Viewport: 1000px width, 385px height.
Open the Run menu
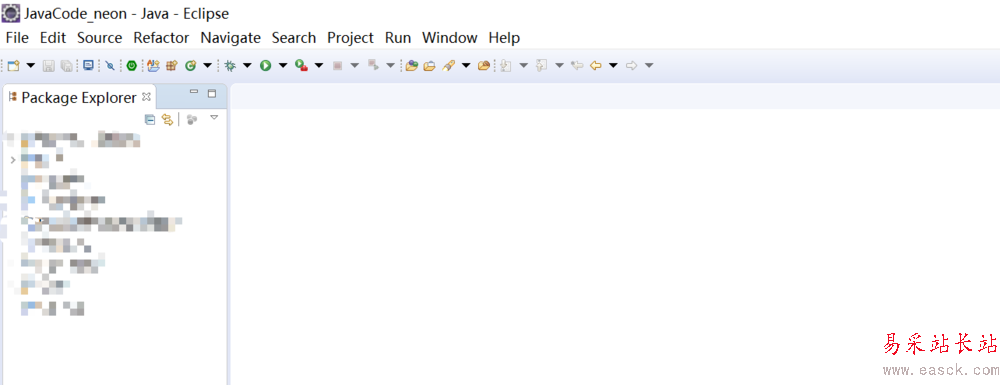click(x=398, y=38)
